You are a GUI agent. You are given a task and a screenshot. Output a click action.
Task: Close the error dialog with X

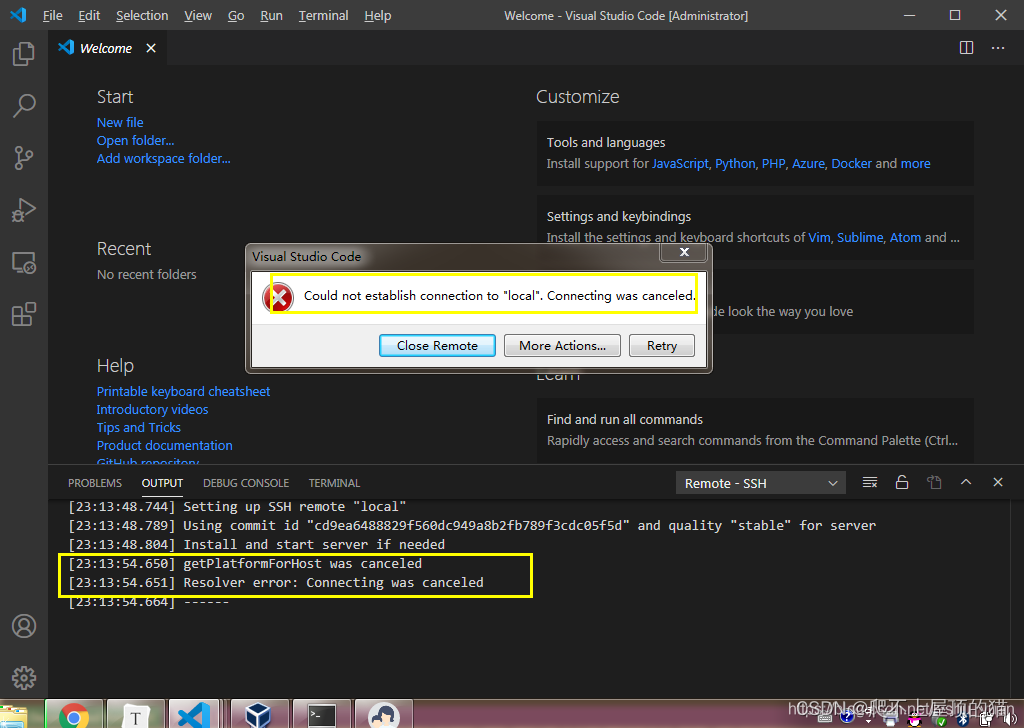pos(684,252)
